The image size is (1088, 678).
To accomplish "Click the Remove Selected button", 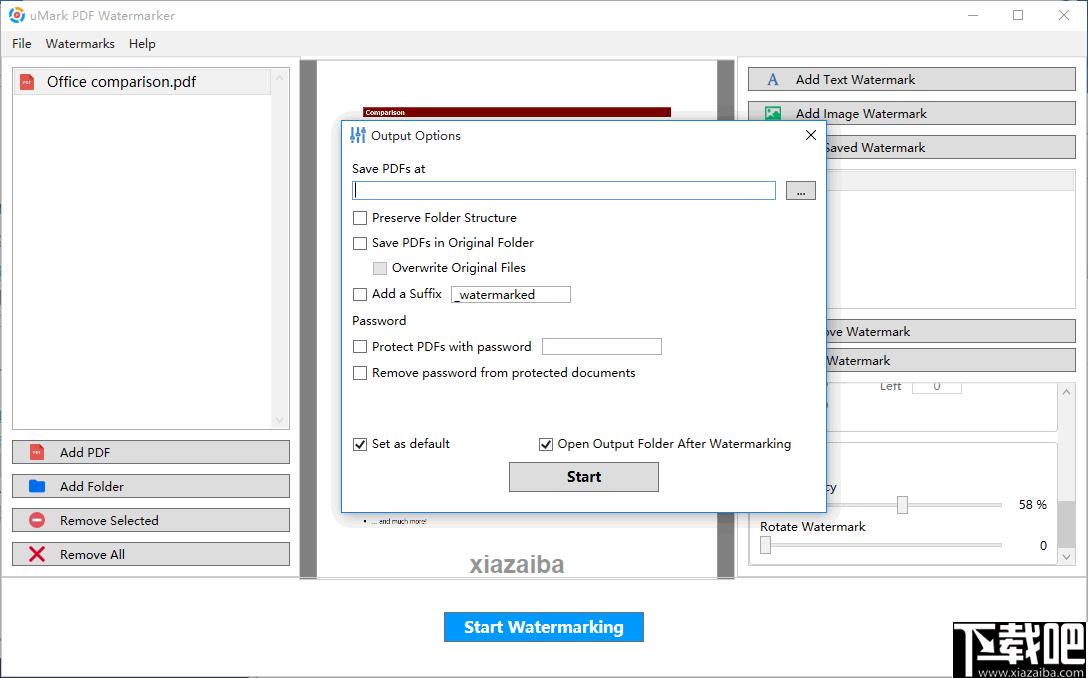I will [151, 520].
